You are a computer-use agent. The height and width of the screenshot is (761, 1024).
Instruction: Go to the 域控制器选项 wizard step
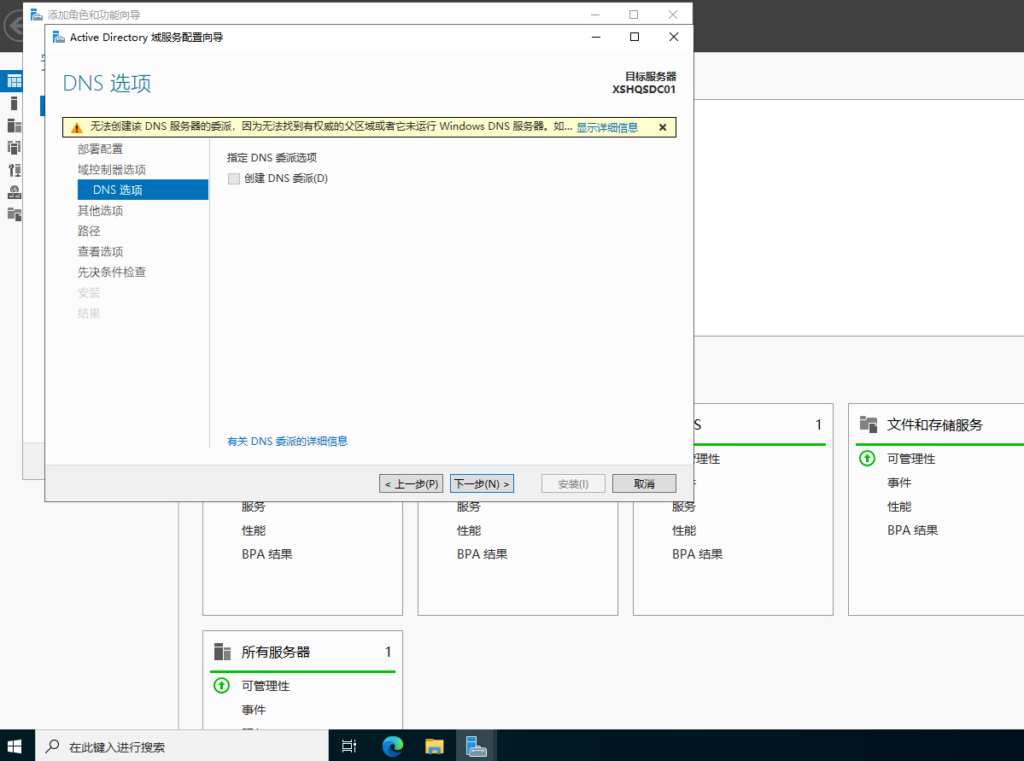click(x=112, y=170)
